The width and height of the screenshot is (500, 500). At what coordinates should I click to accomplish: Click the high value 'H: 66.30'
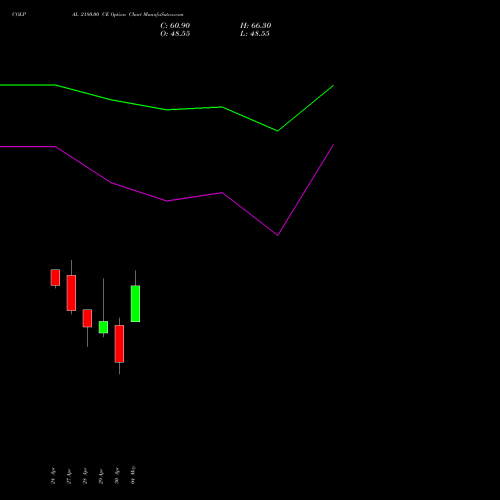[255, 26]
